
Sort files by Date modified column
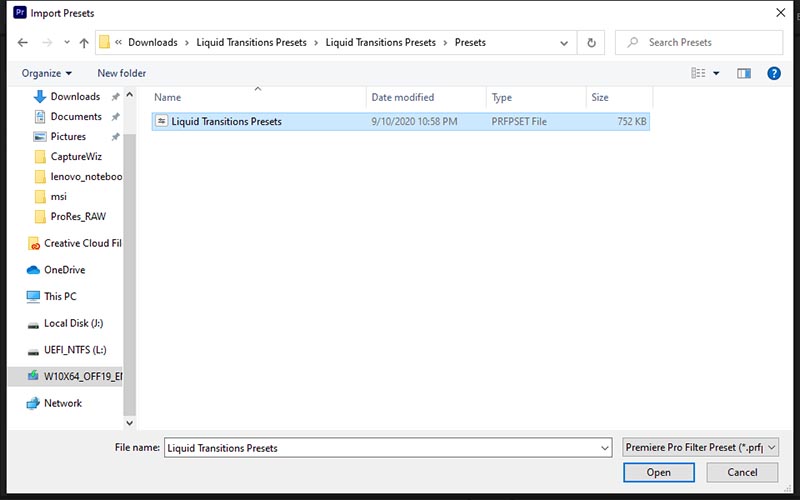pyautogui.click(x=426, y=97)
